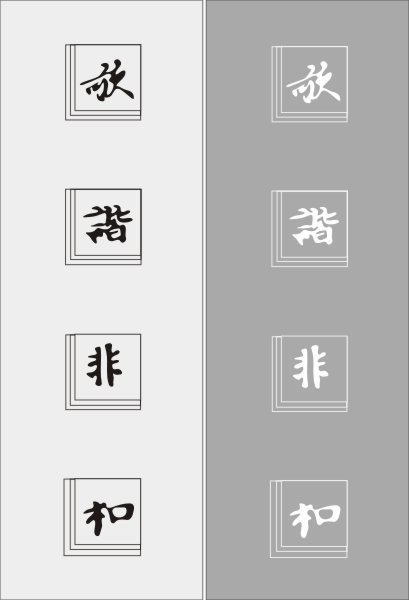The width and height of the screenshot is (409, 600).
Task: Click the topmost black calligraphy character
Action: click(x=107, y=80)
